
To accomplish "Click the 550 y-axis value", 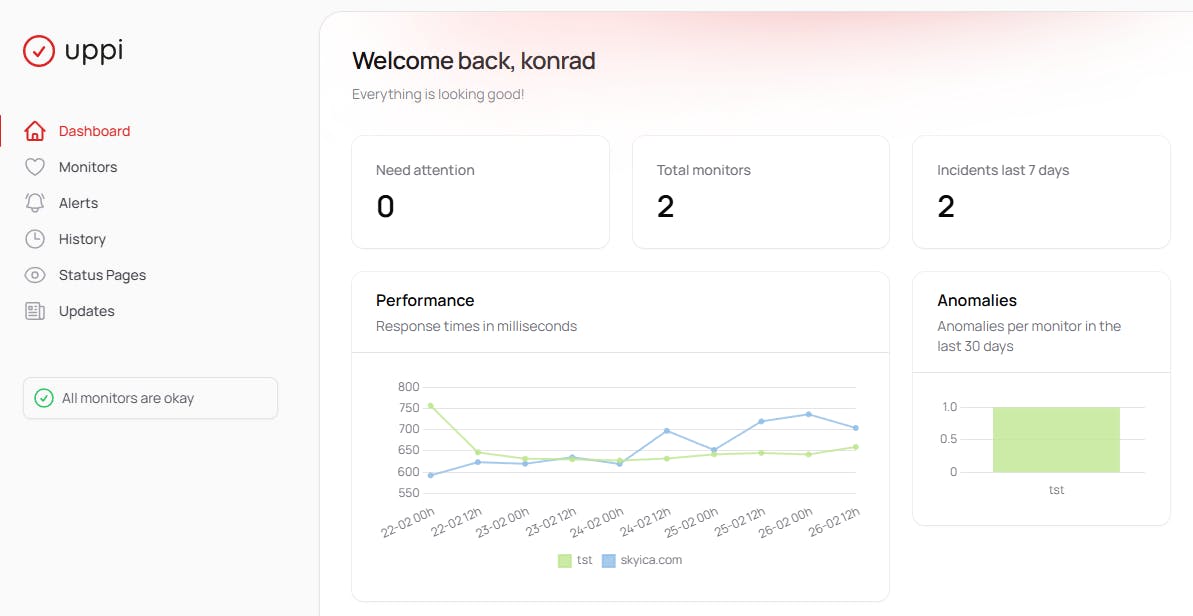I will point(409,493).
